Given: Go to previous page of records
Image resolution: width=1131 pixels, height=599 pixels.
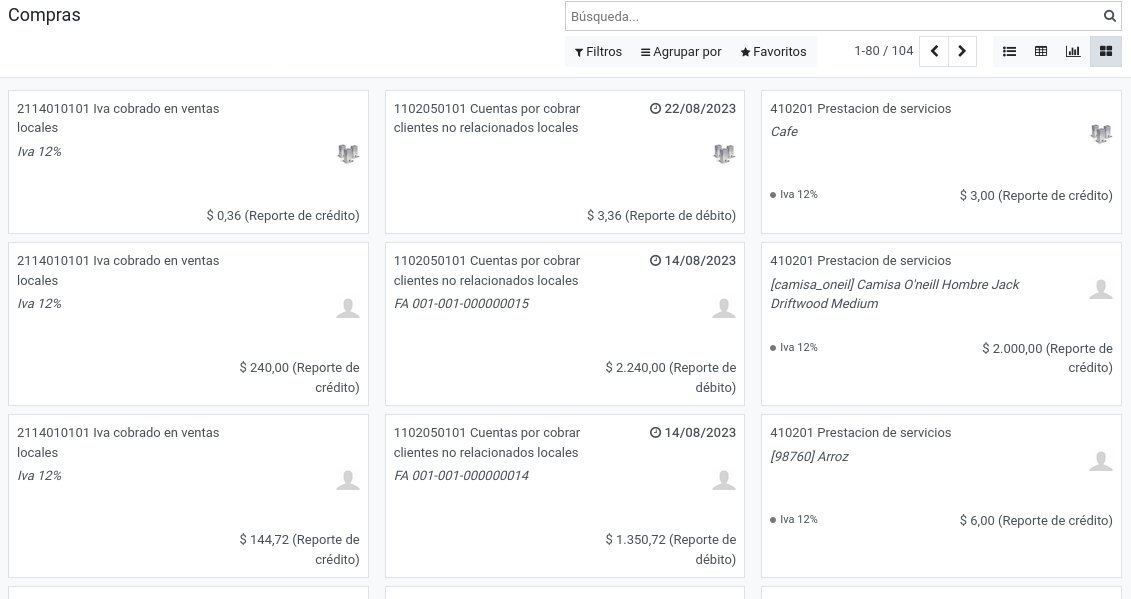Looking at the screenshot, I should tap(934, 51).
